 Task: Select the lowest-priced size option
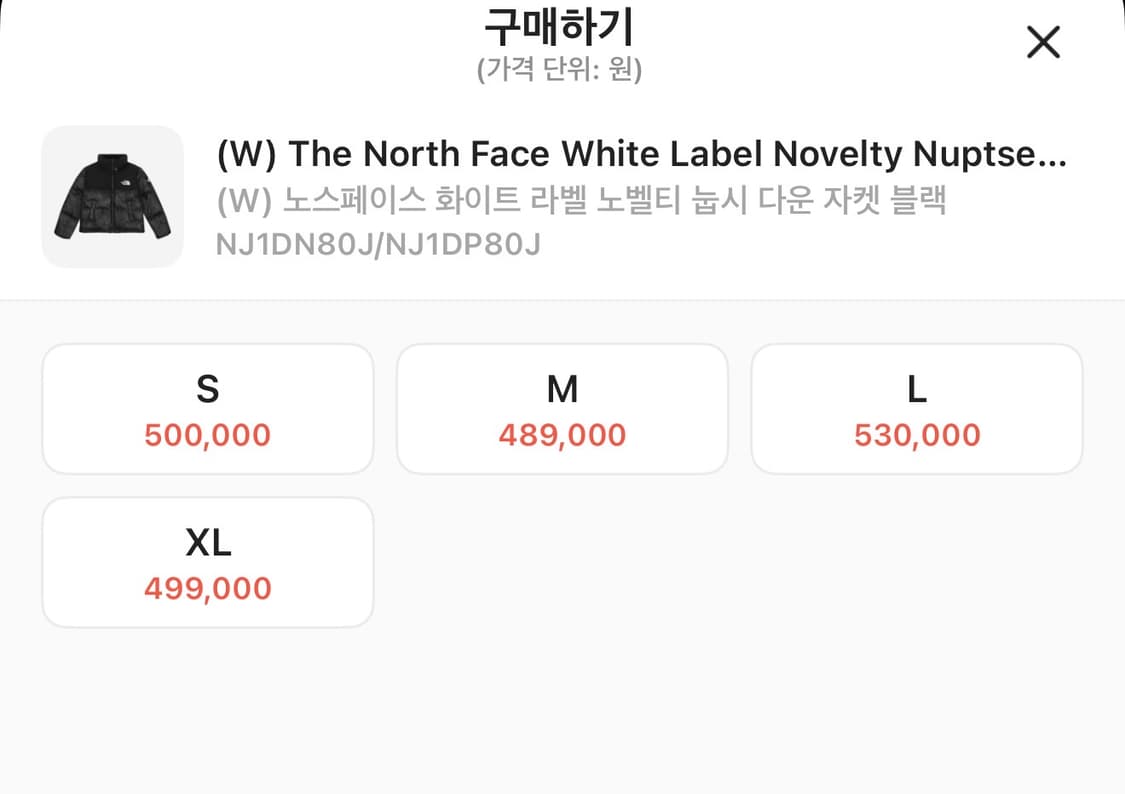pos(562,408)
